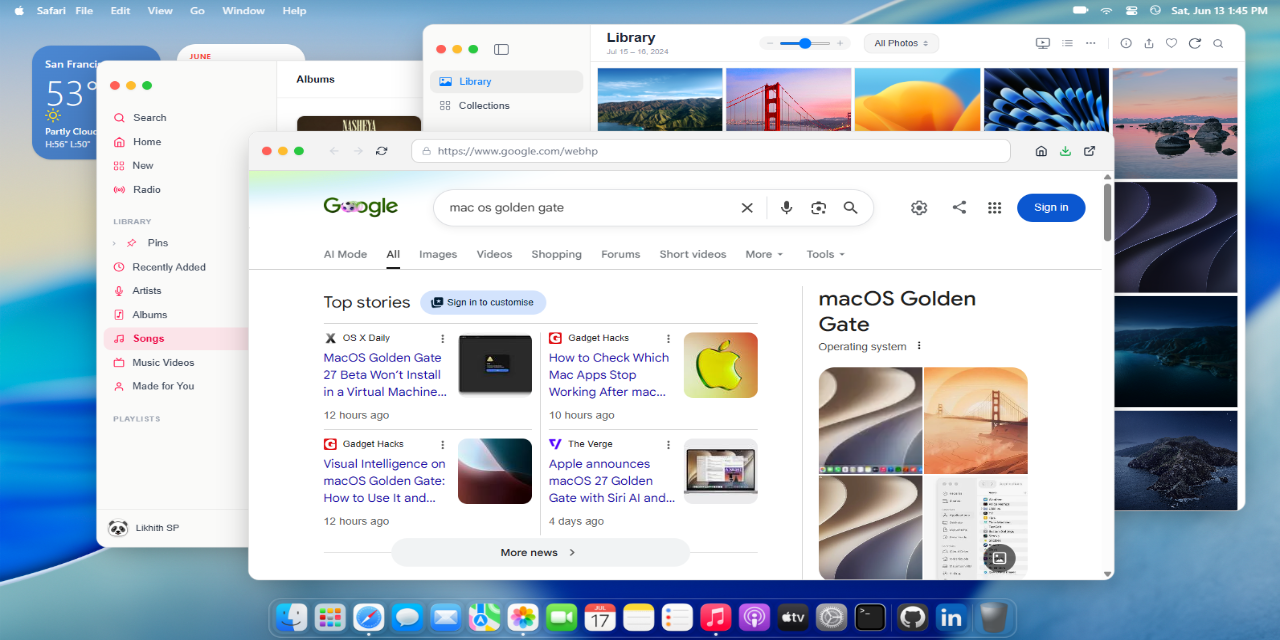Open browser downloads icon
This screenshot has height=640, width=1280.
tap(1065, 151)
